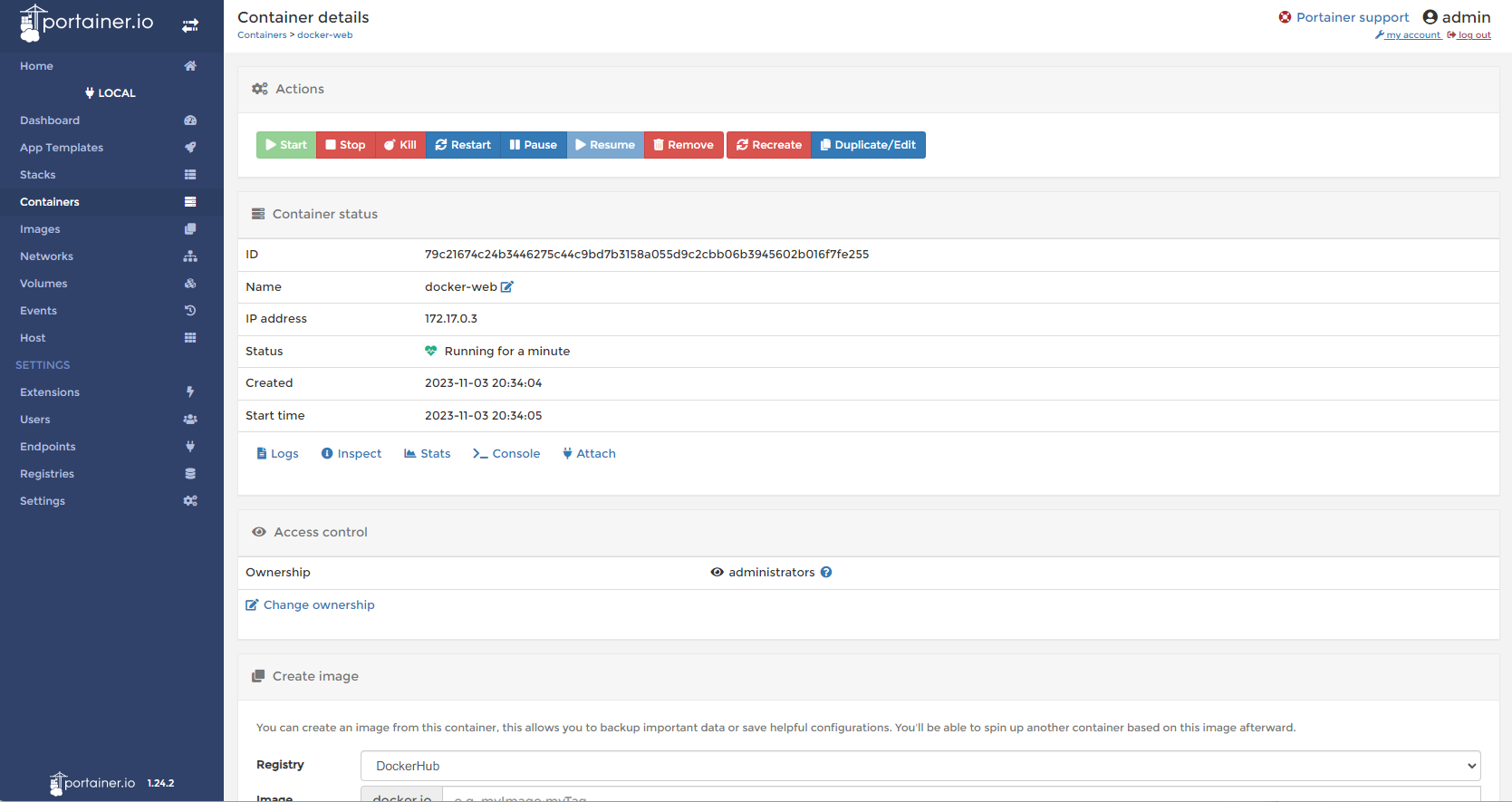Screen dimensions: 1512x802
Task: Open container Logs
Action: point(277,454)
